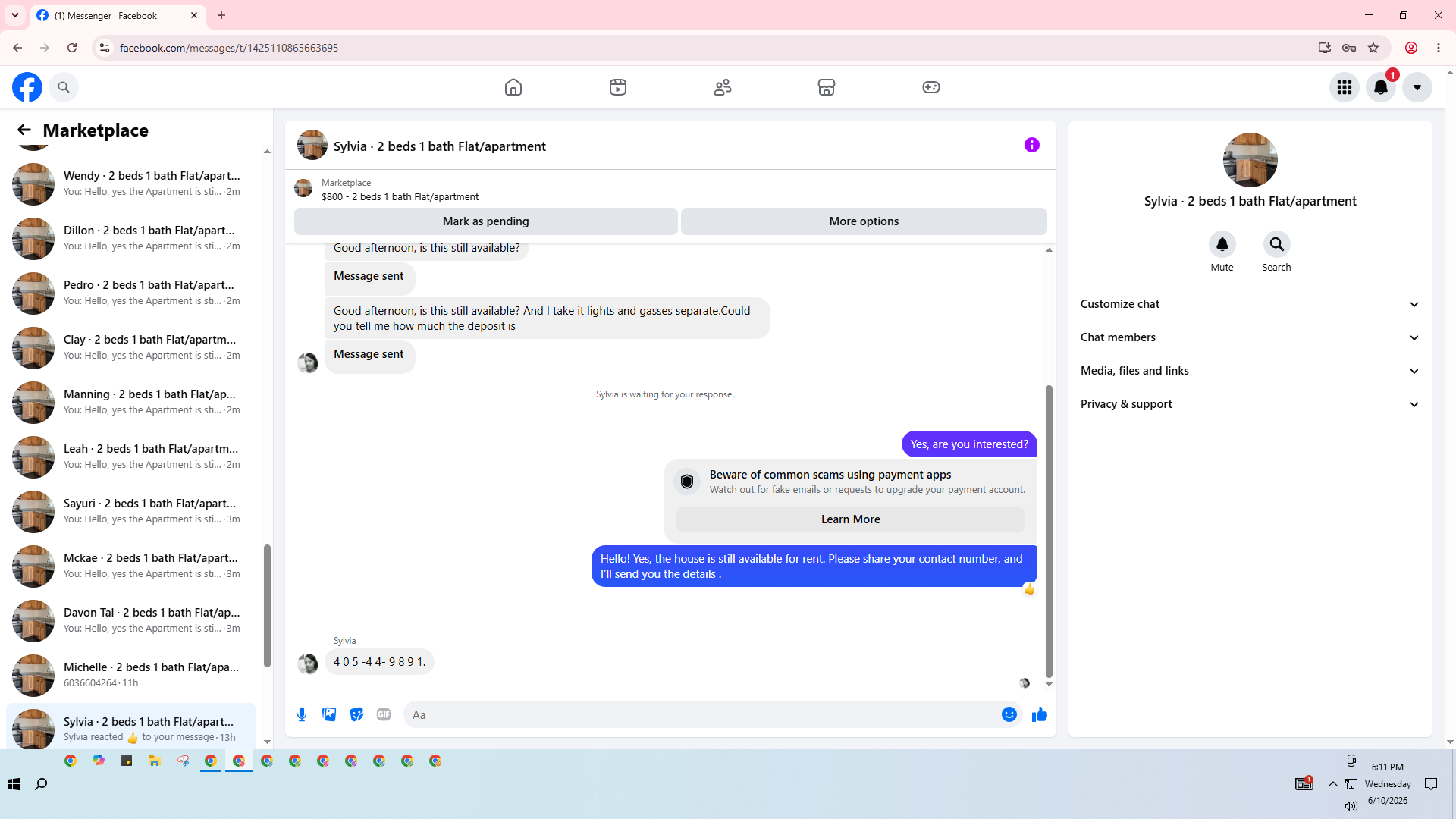Open the account dropdown arrow
Viewport: 1456px width, 819px height.
pyautogui.click(x=1417, y=87)
